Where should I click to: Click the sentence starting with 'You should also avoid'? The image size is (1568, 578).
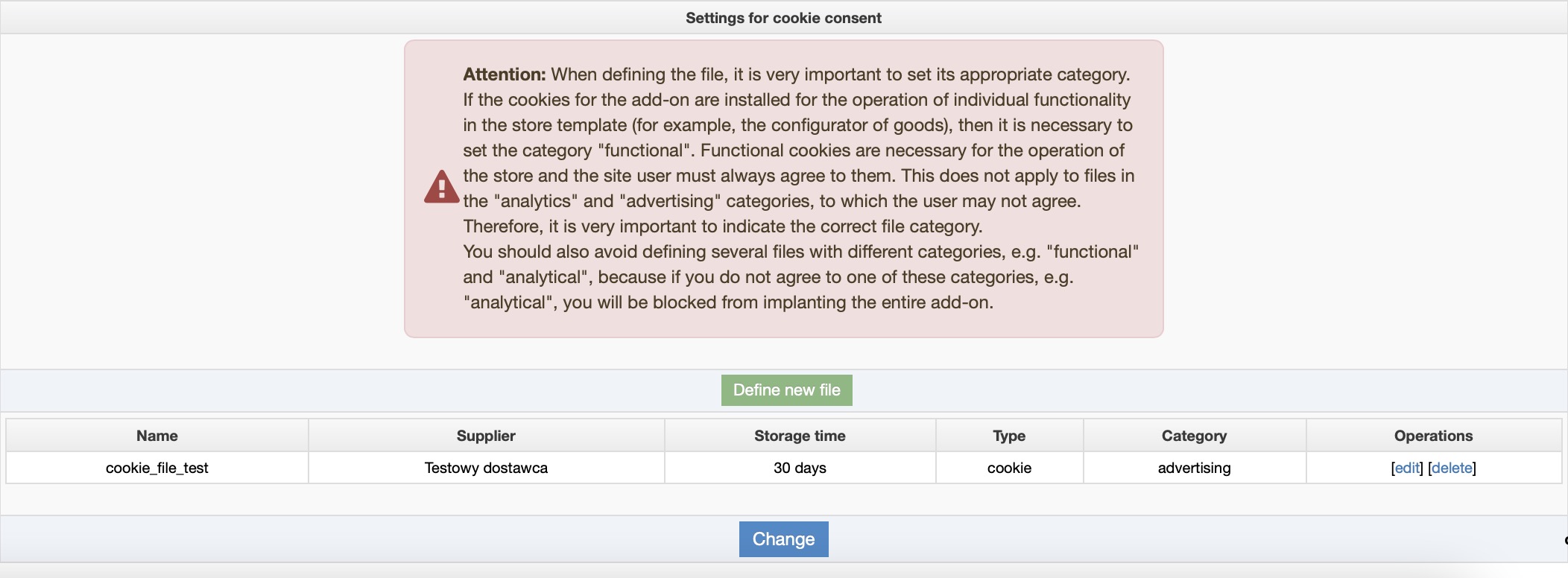click(801, 277)
